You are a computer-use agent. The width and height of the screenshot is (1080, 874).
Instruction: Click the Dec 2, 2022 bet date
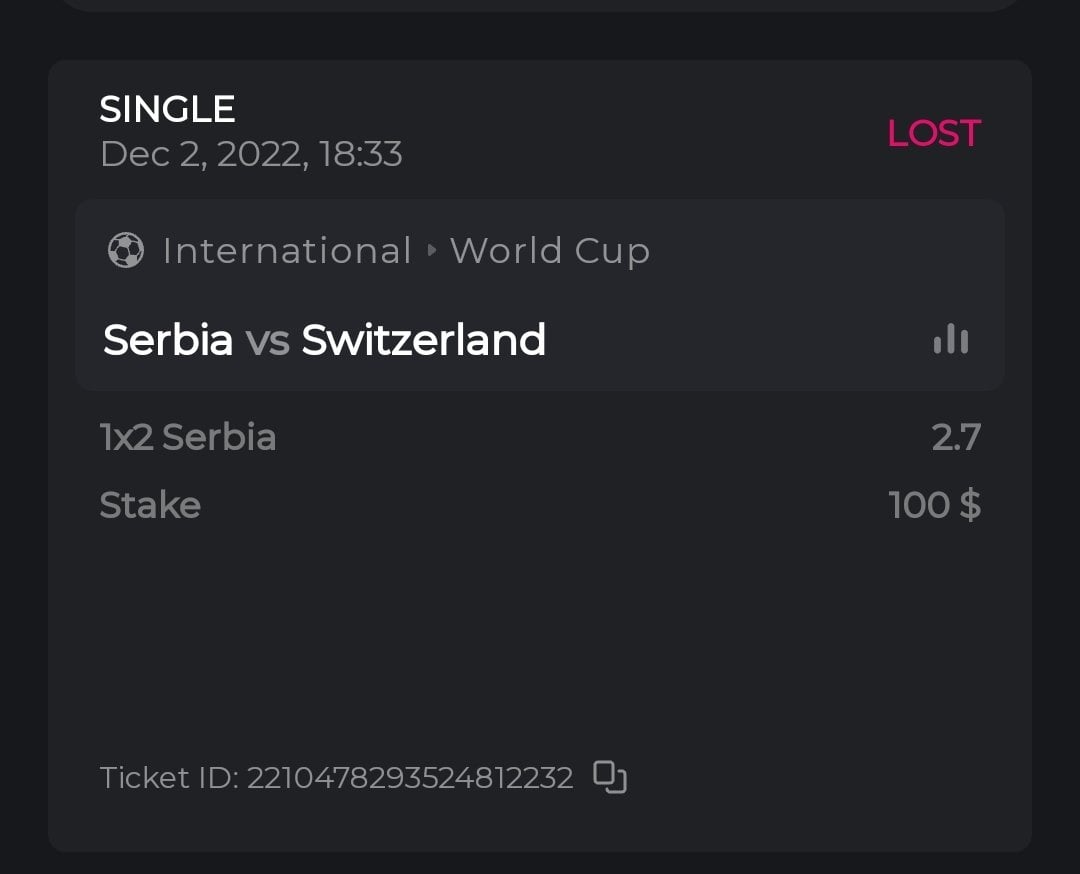[x=200, y=154]
